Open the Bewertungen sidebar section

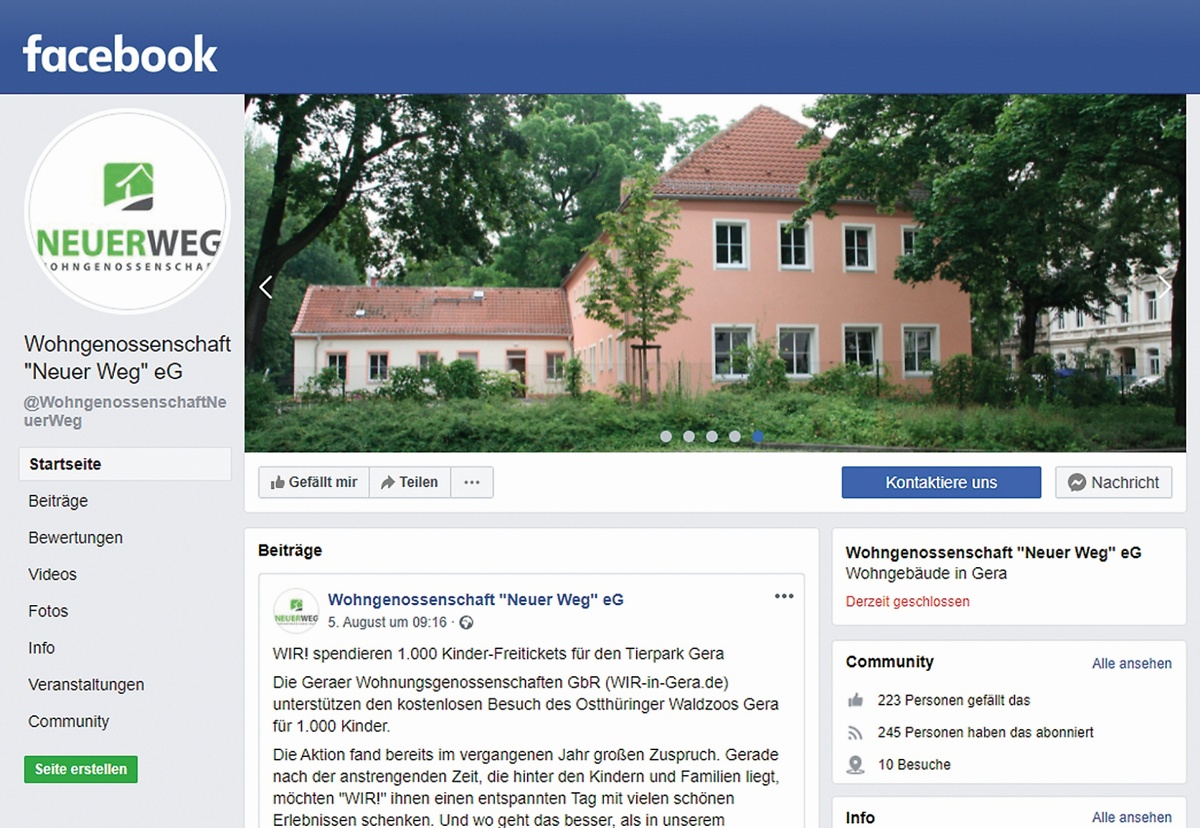coord(76,538)
